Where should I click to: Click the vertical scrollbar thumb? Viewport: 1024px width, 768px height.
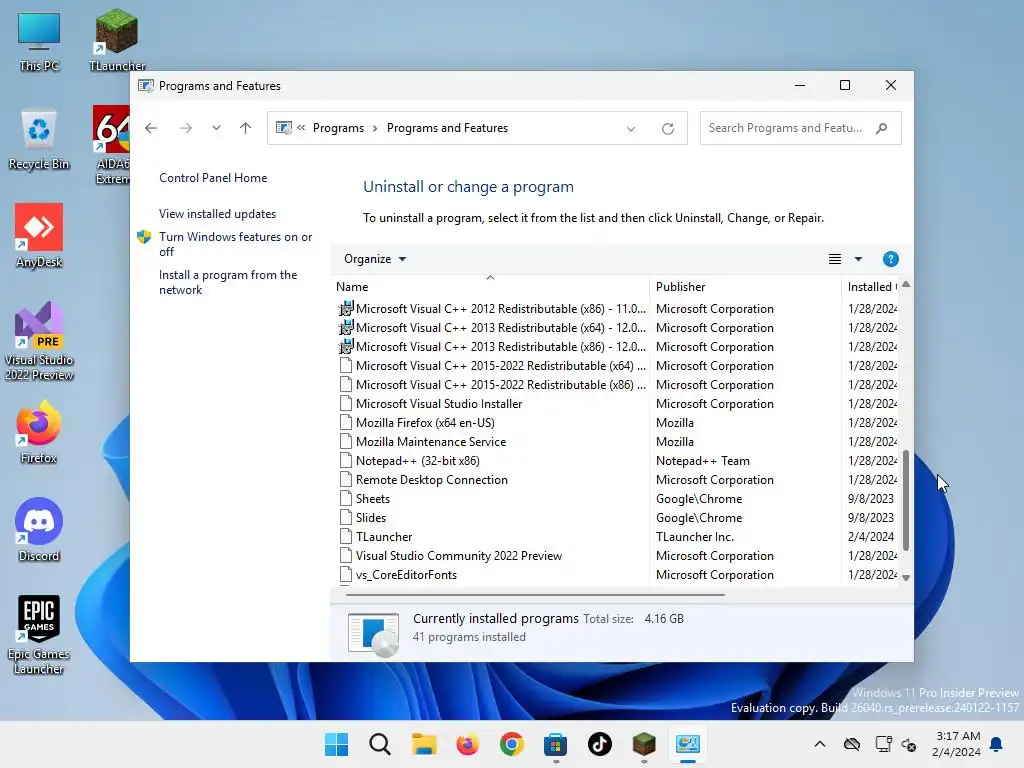tap(906, 500)
